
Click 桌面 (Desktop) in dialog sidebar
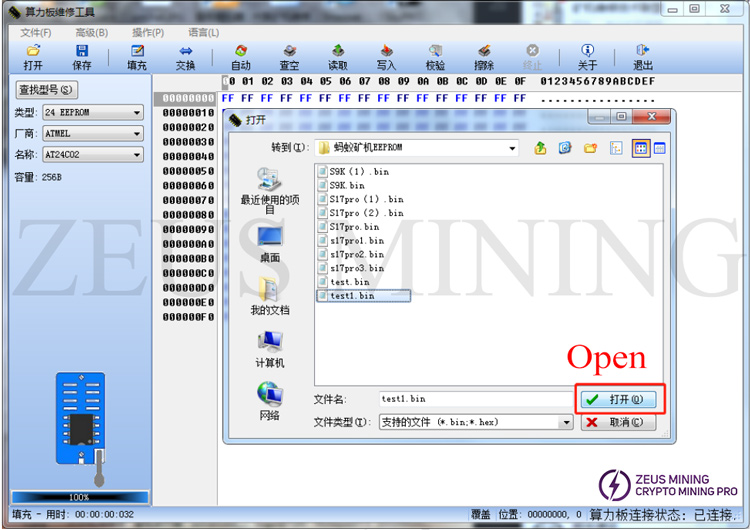tap(269, 243)
